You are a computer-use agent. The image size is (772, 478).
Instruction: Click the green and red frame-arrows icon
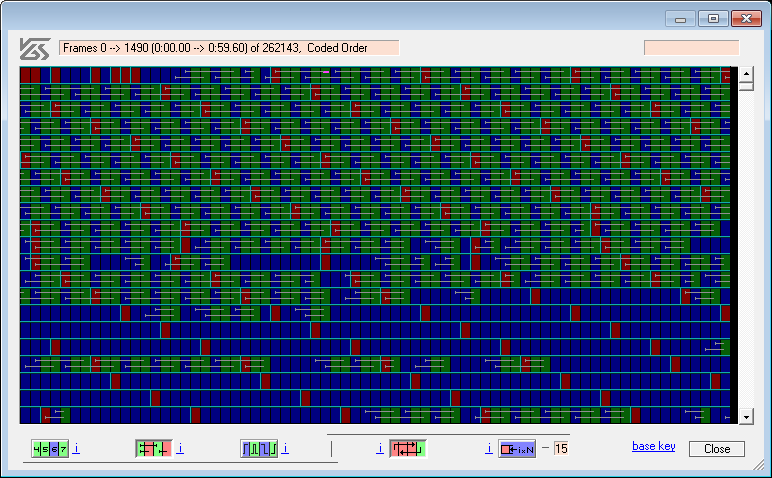point(154,449)
